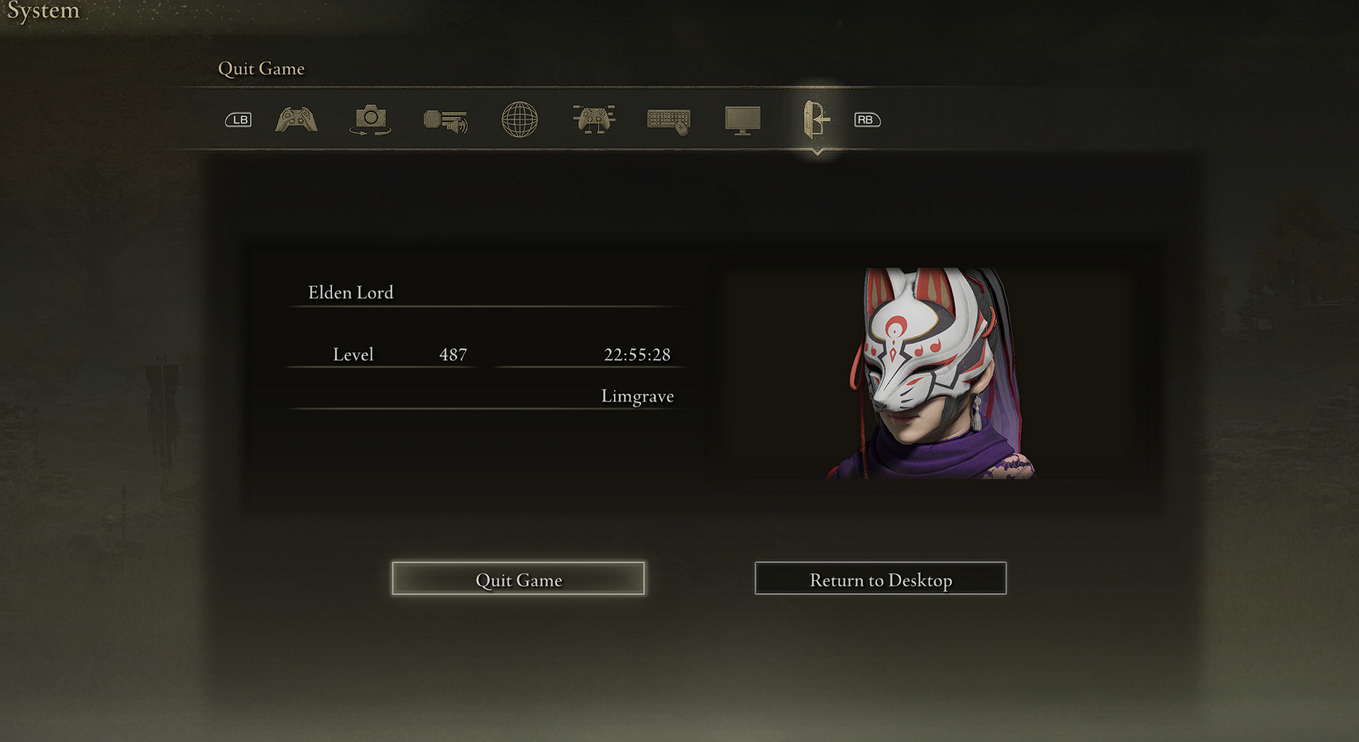Click the fox mask character portrait

(x=930, y=372)
